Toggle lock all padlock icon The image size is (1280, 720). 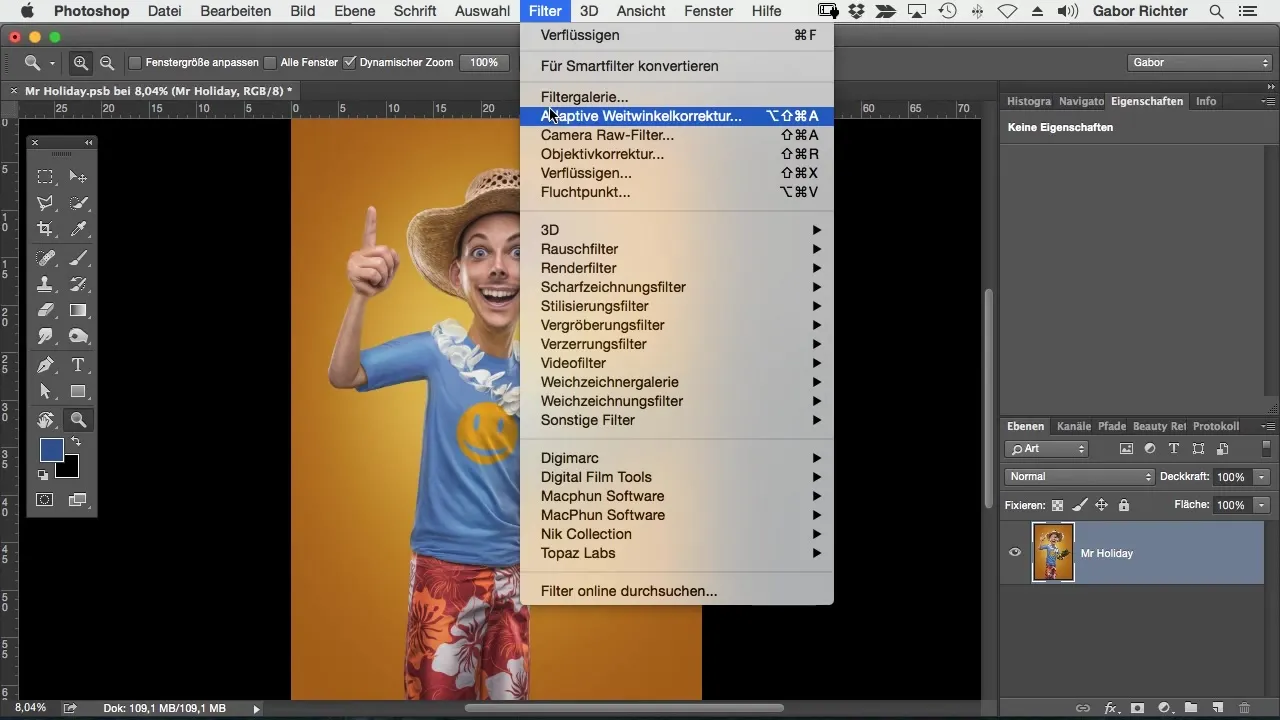(1124, 505)
